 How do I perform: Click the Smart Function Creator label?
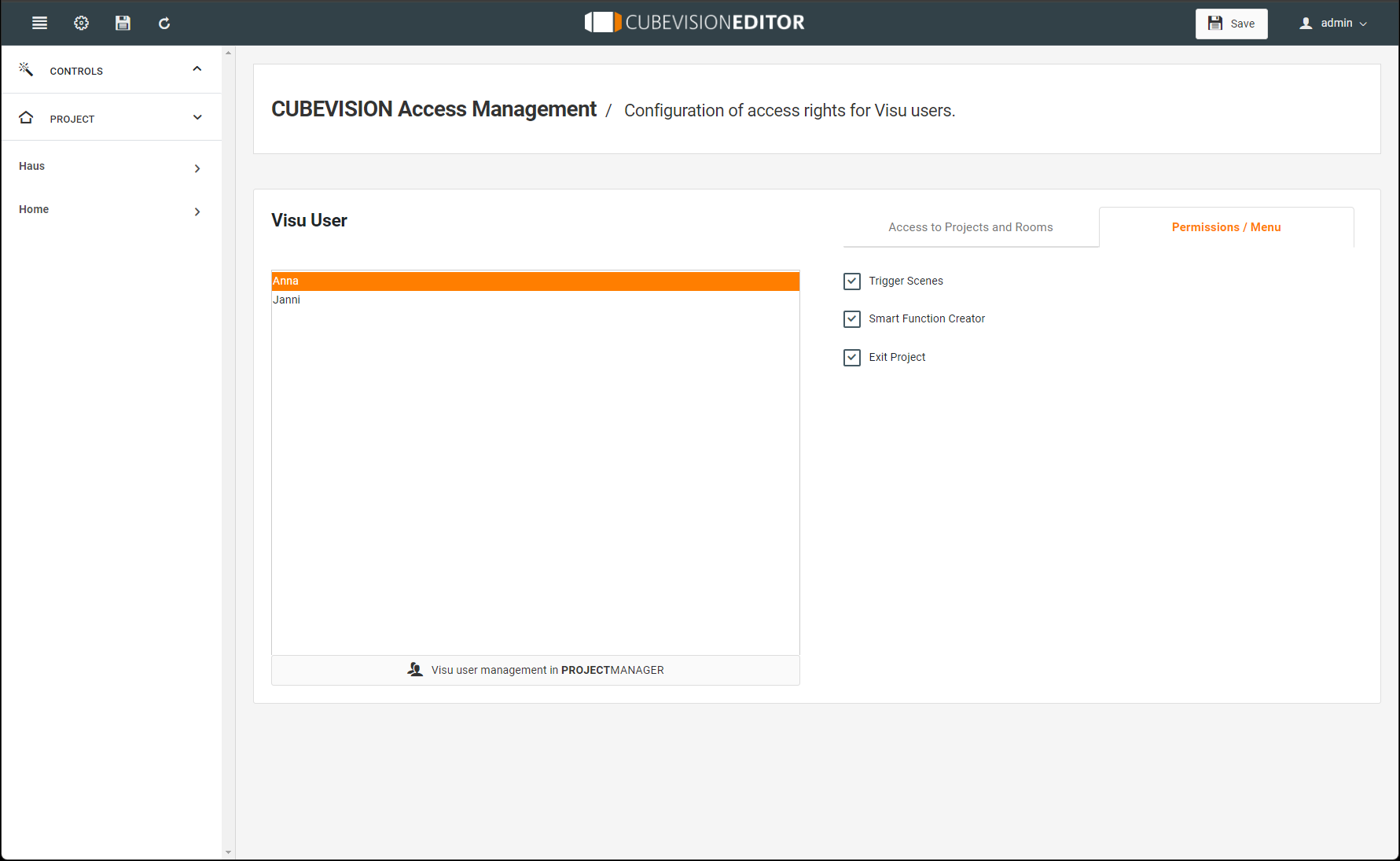927,318
